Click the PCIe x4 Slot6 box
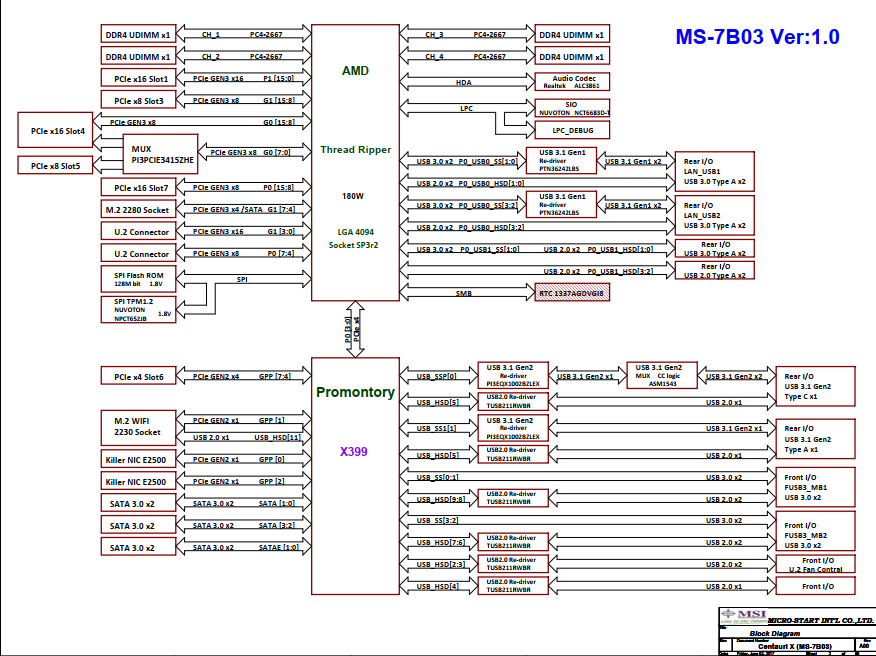 click(140, 376)
